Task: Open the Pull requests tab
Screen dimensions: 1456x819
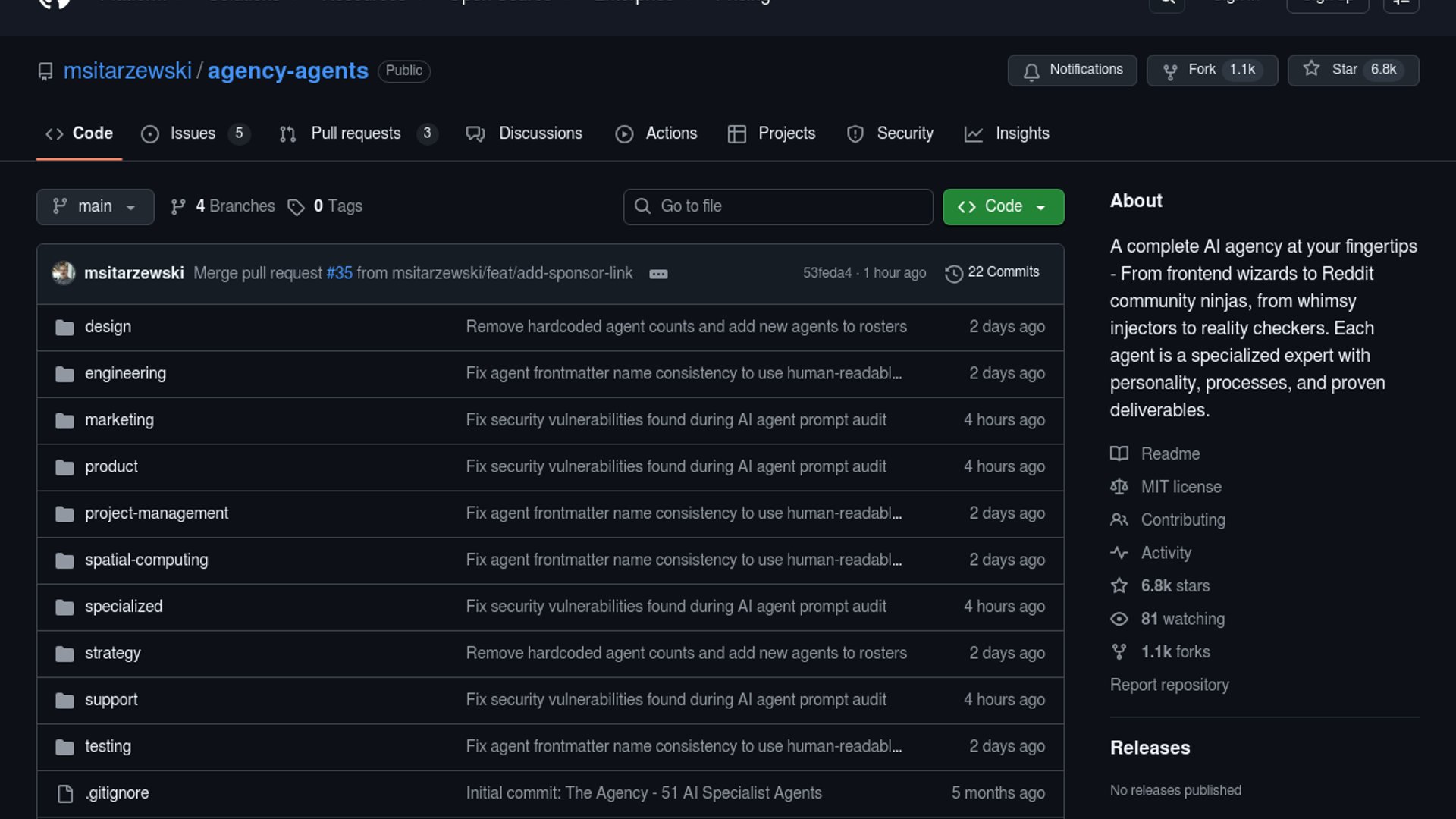Action: click(x=356, y=134)
